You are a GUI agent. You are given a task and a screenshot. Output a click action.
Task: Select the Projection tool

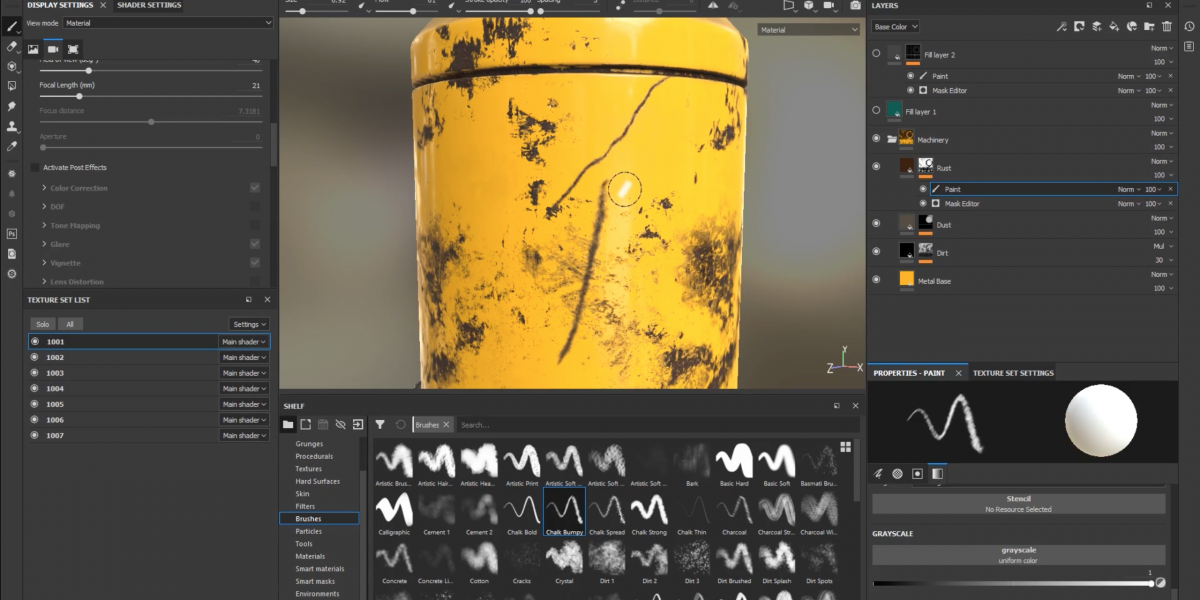[12, 66]
